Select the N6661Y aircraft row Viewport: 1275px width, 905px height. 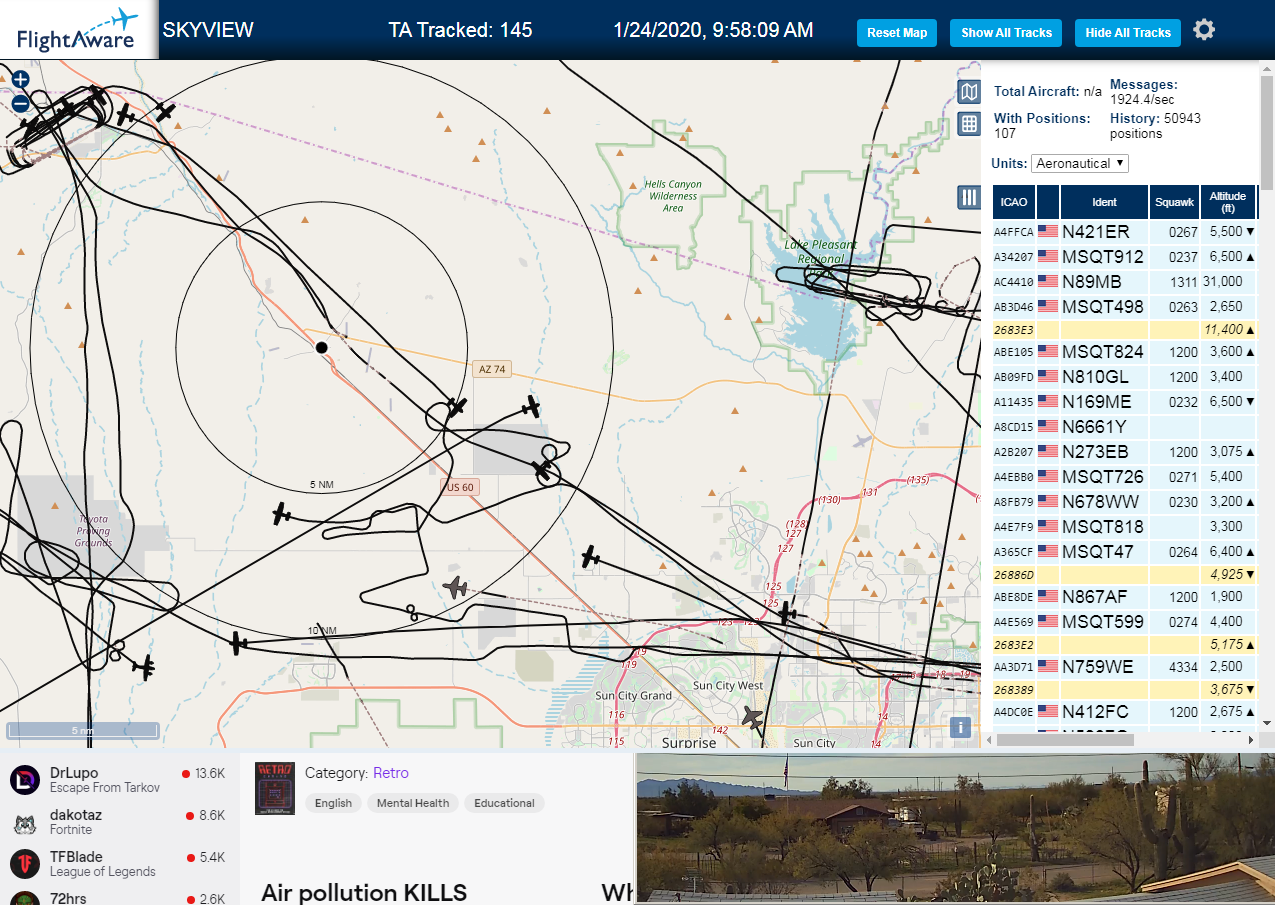(x=1124, y=426)
